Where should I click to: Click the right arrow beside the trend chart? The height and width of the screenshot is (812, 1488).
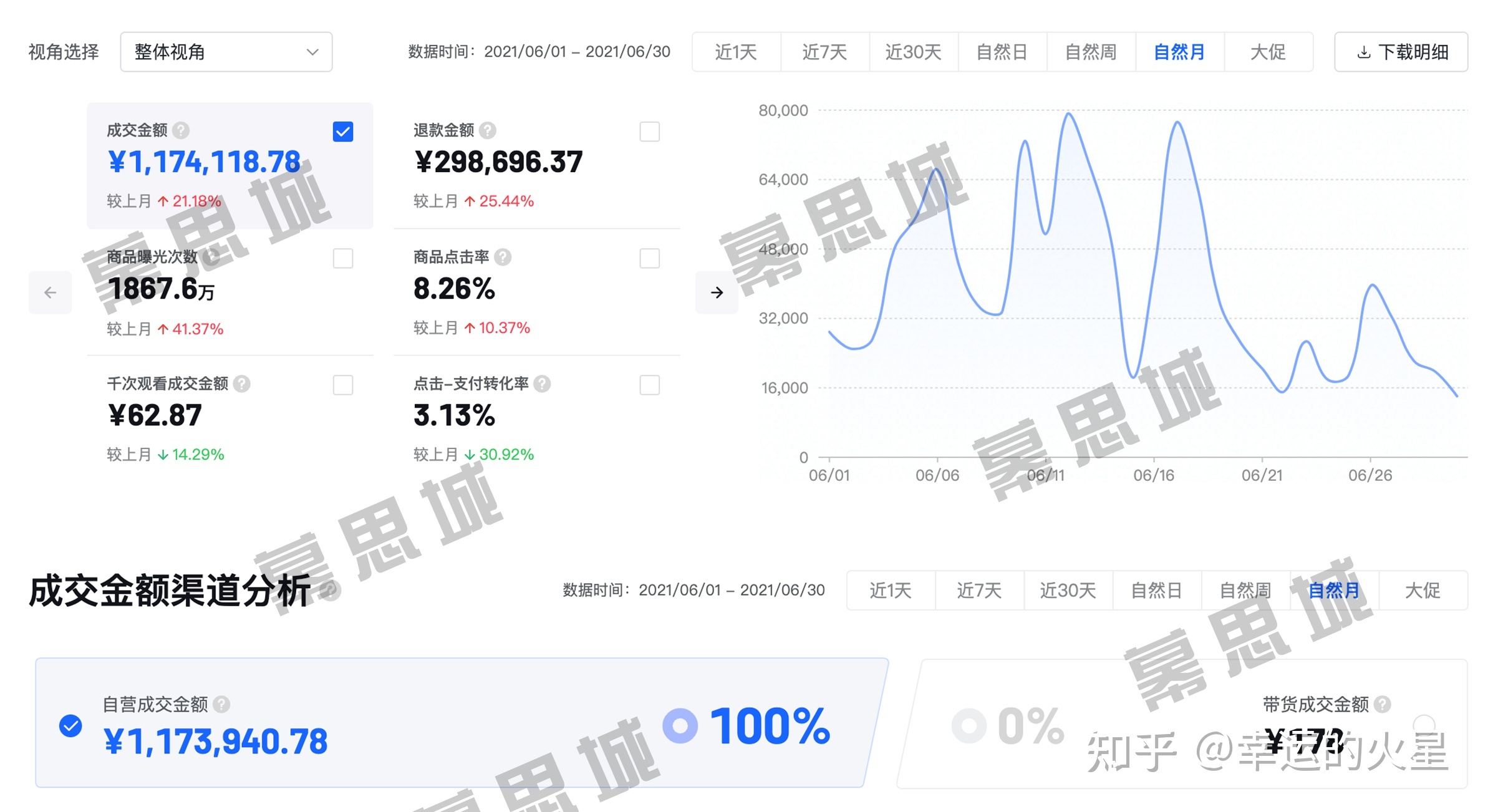click(x=717, y=292)
